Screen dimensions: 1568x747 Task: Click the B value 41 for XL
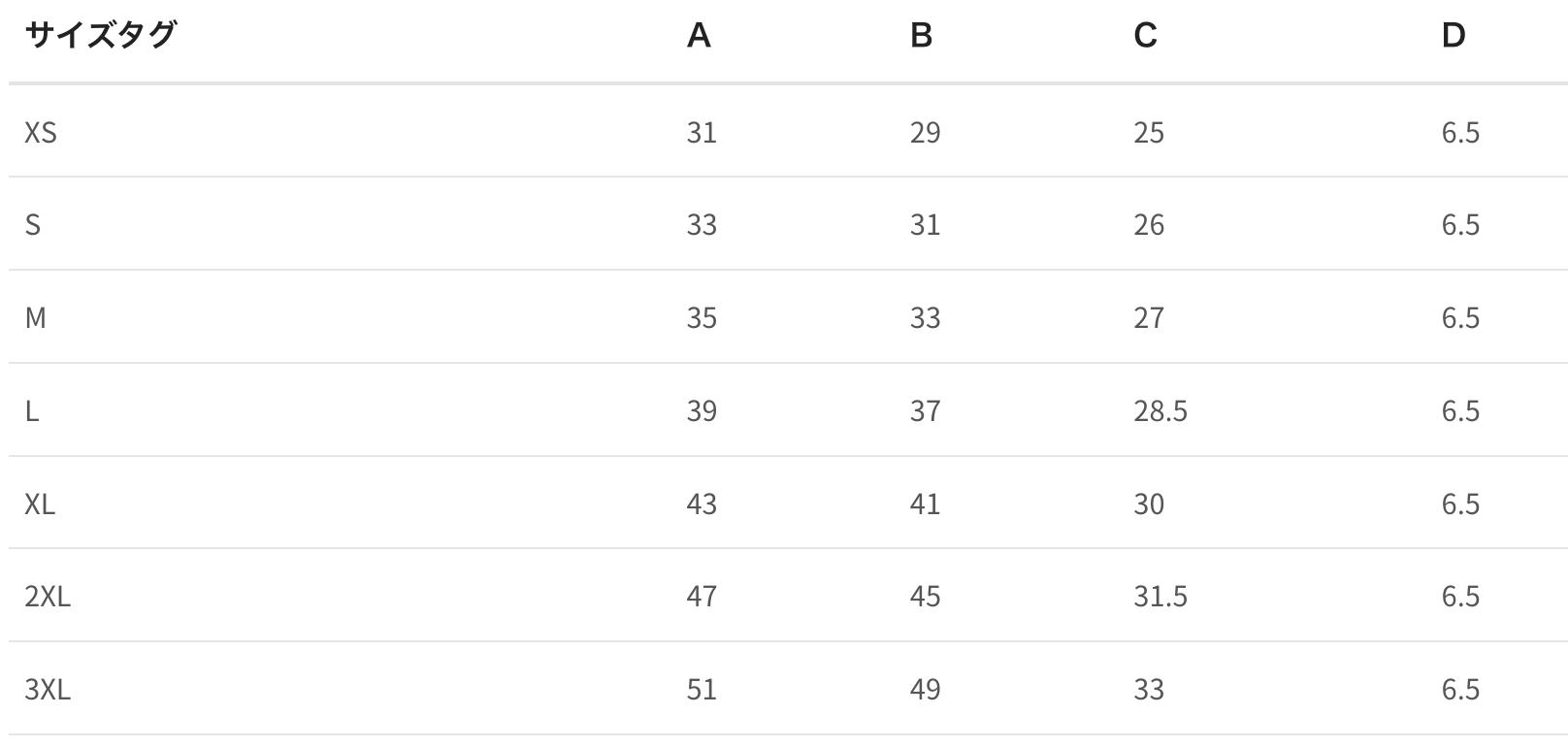click(x=925, y=504)
